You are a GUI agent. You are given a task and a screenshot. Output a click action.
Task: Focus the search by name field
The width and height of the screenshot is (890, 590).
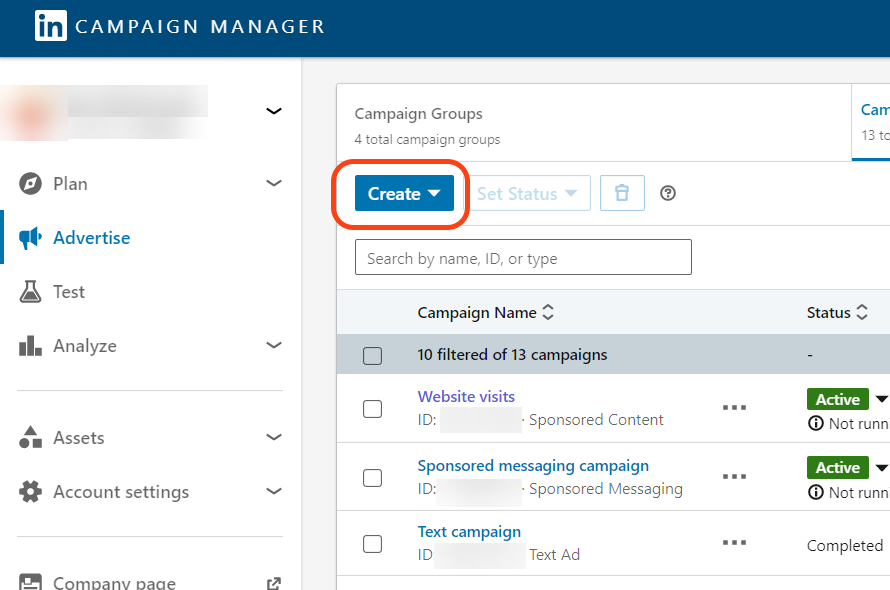[523, 257]
